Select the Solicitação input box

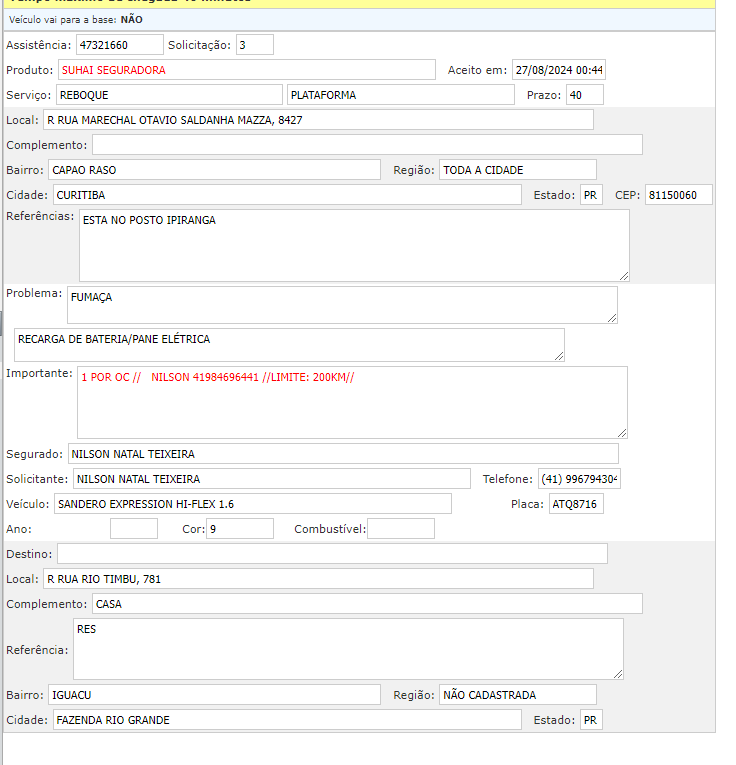click(254, 45)
